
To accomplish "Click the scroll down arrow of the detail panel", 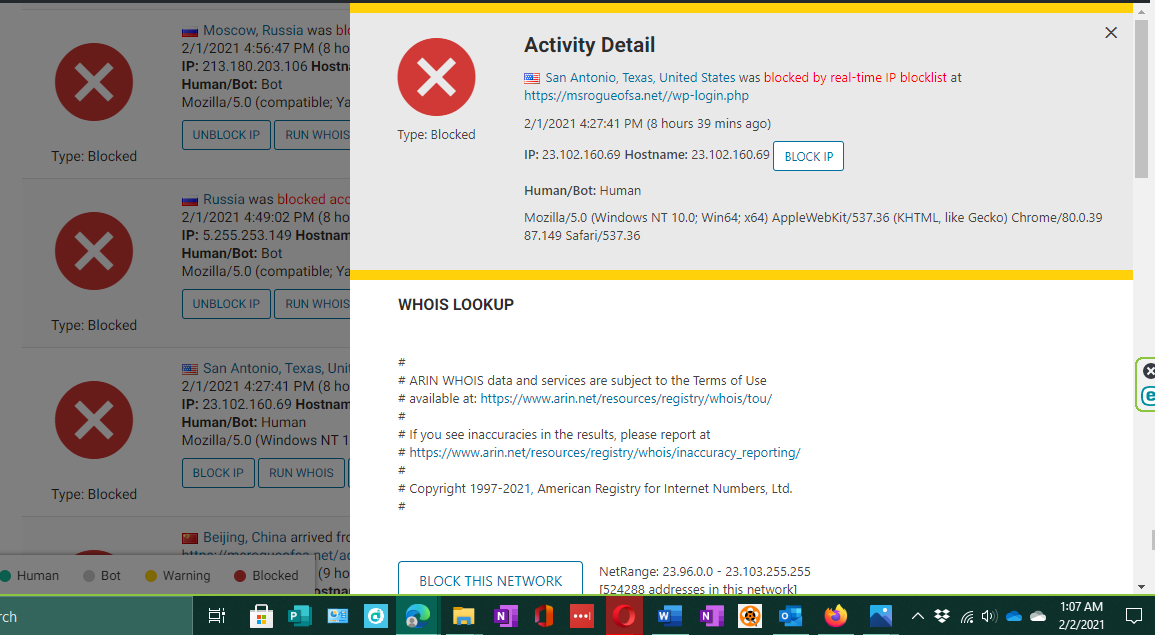I will 1141,587.
